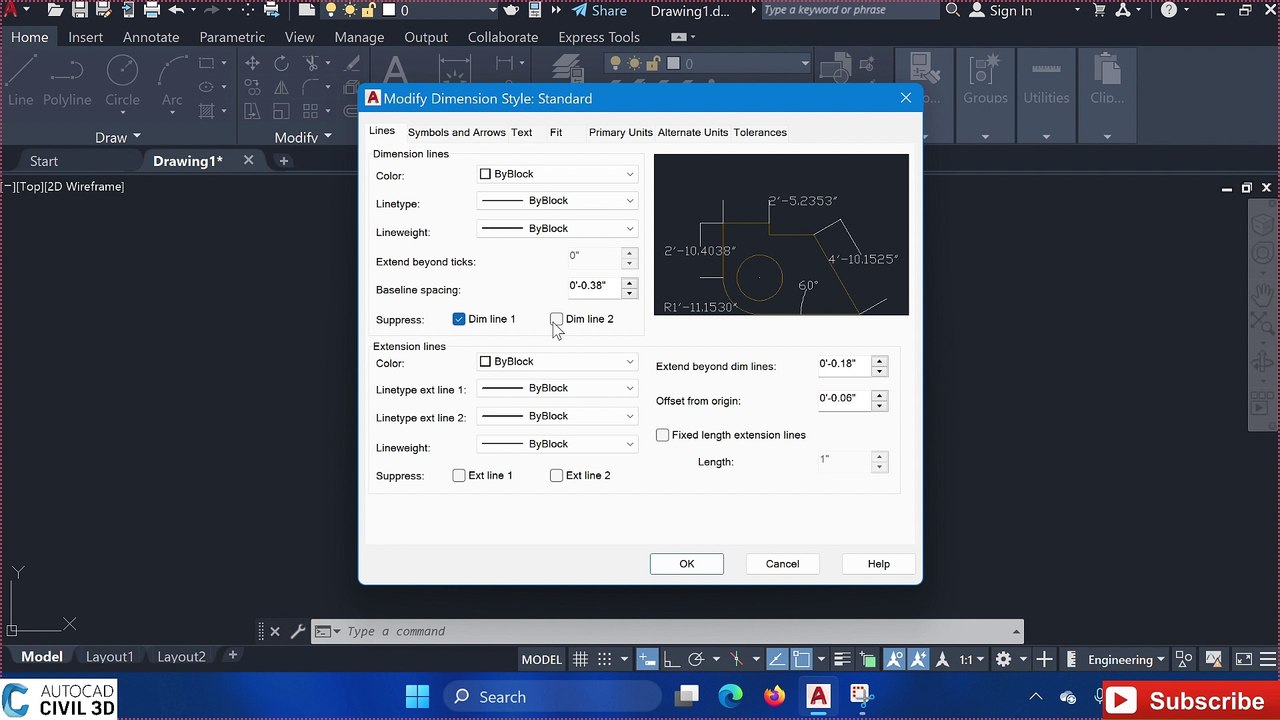Open the Customize gear icon in status bar

(1003, 659)
